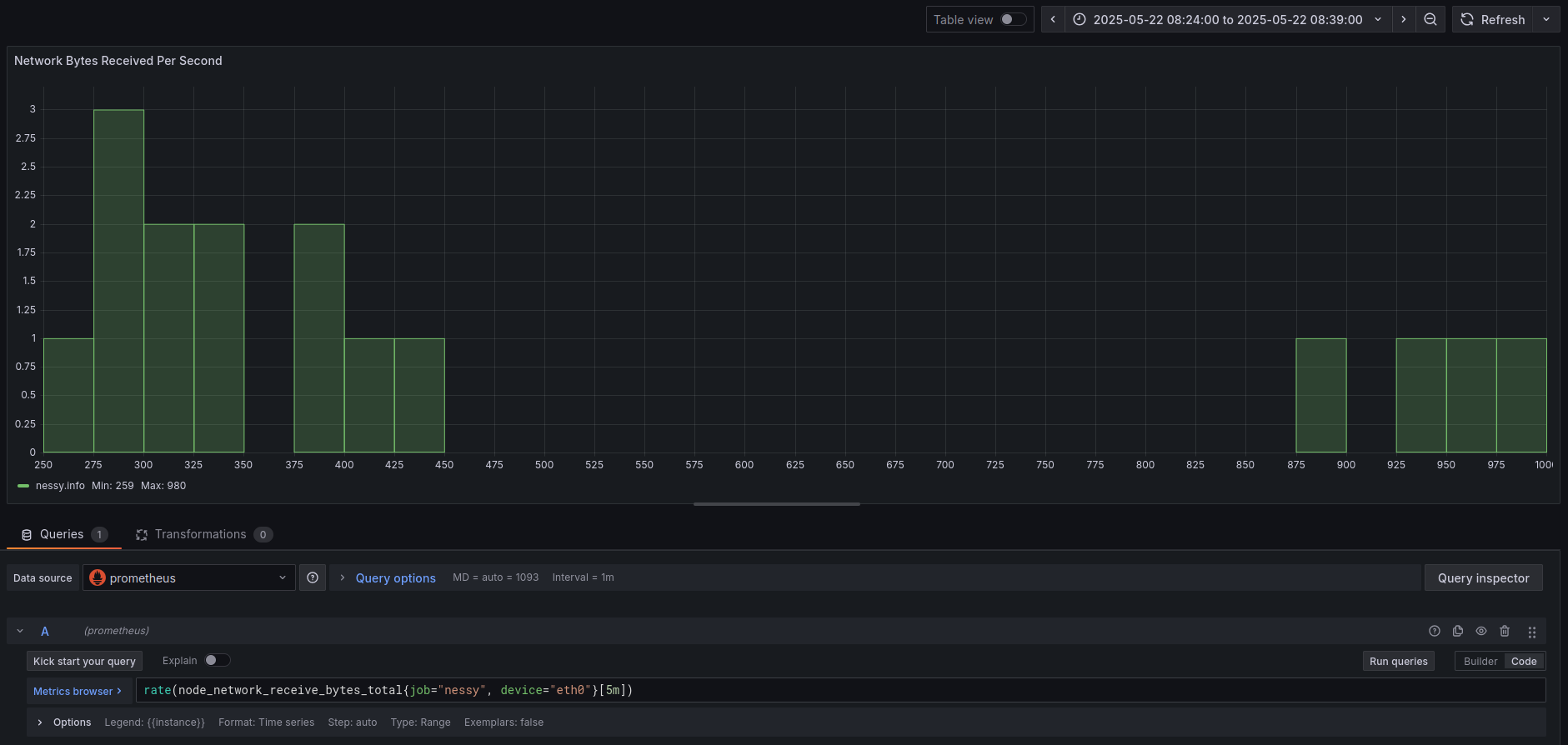Screen dimensions: 1568x745
Task: Select the nessy.info legend series
Action: pos(60,486)
